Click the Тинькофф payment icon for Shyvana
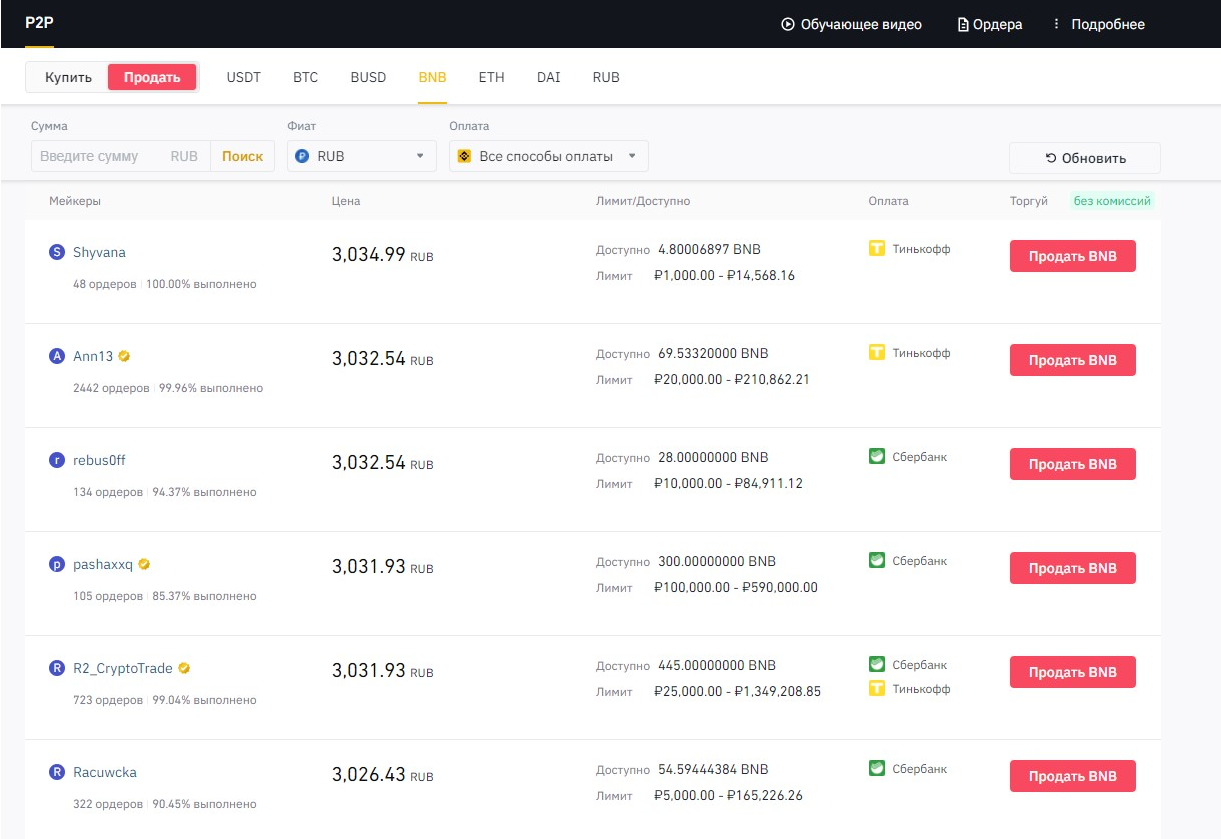 (877, 249)
